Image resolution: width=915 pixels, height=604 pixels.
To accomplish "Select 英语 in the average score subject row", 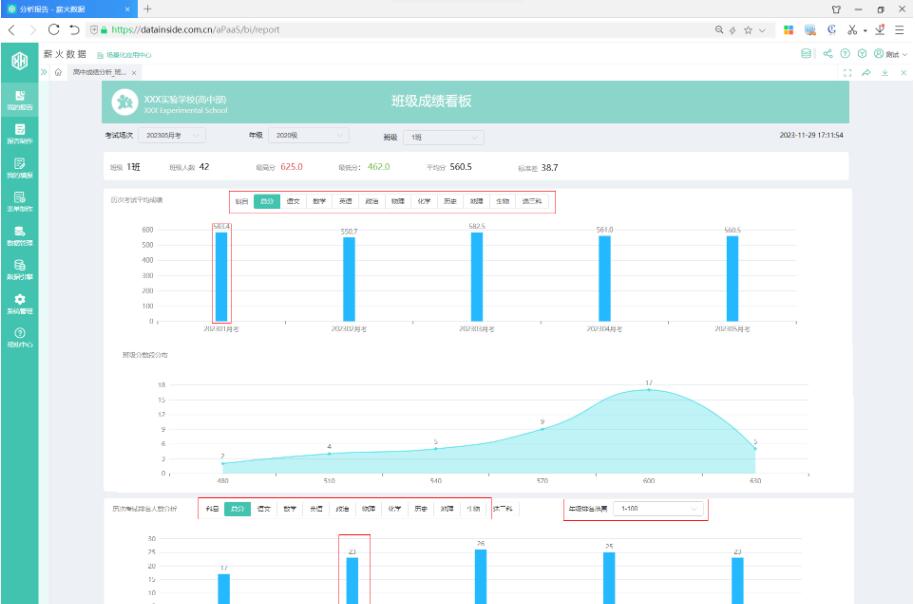I will click(345, 201).
